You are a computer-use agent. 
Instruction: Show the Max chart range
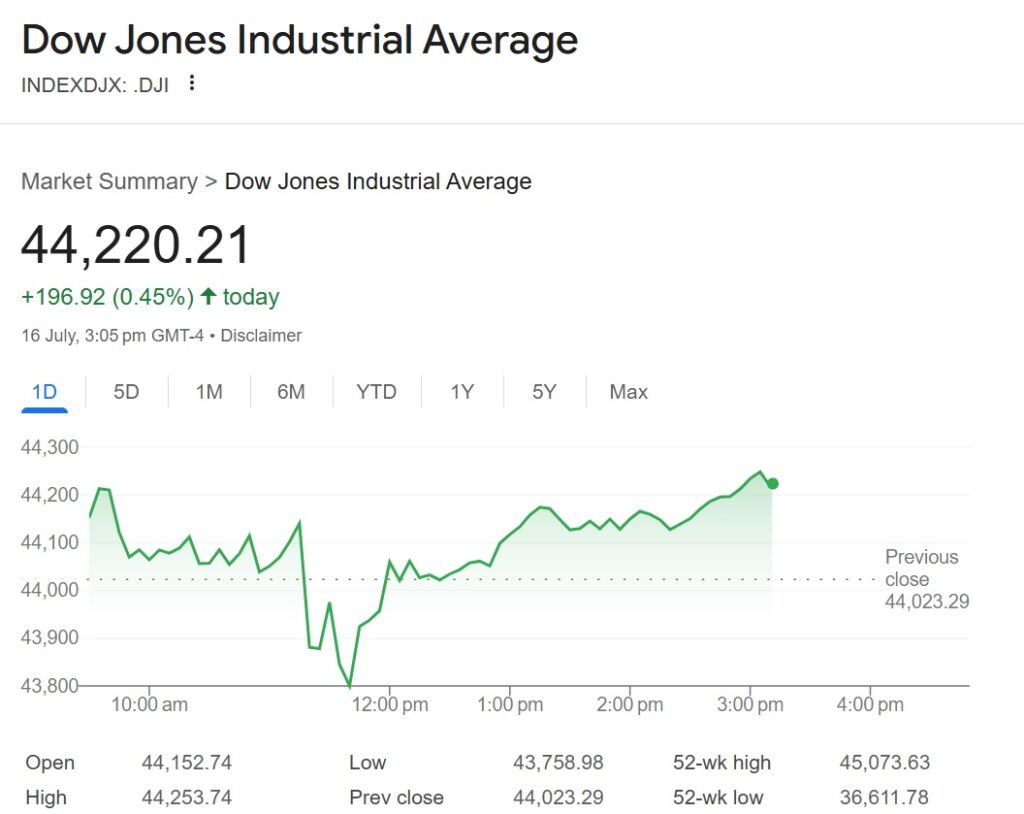pos(628,392)
